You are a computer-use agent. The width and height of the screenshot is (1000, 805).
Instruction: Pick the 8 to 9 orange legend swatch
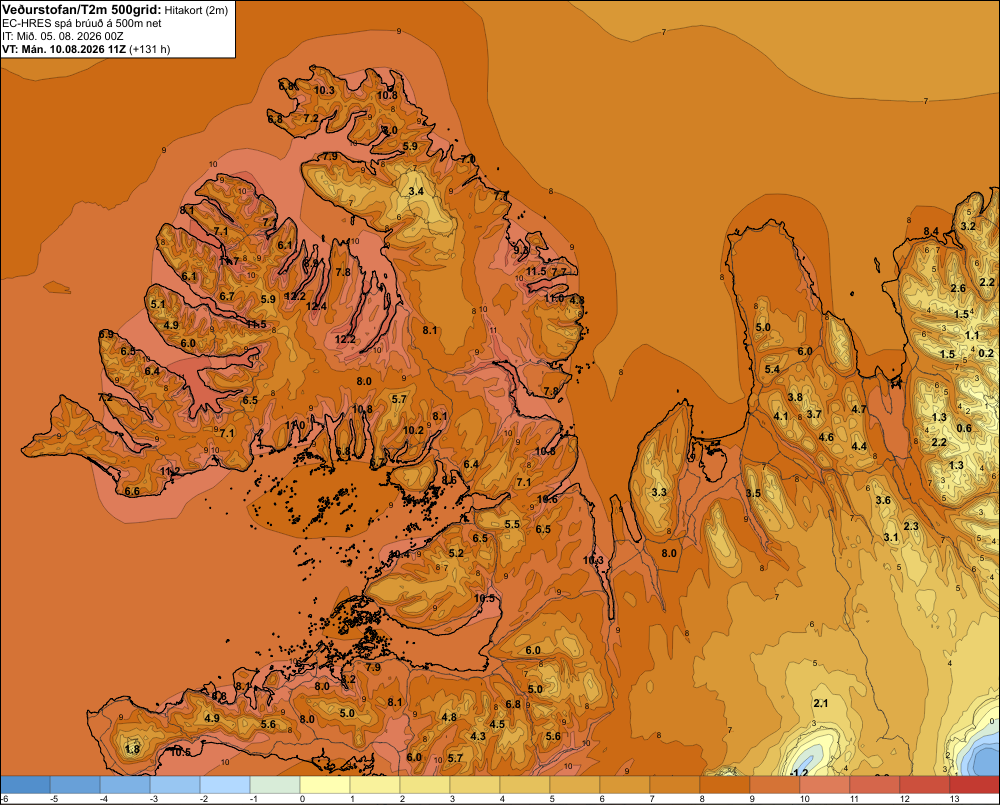[x=724, y=784]
